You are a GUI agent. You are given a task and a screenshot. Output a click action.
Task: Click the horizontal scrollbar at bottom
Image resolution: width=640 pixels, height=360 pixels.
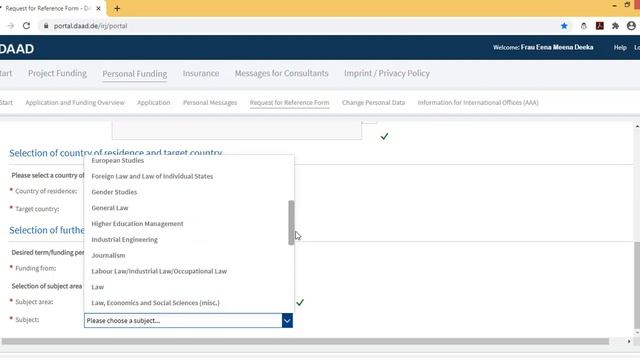305,341
